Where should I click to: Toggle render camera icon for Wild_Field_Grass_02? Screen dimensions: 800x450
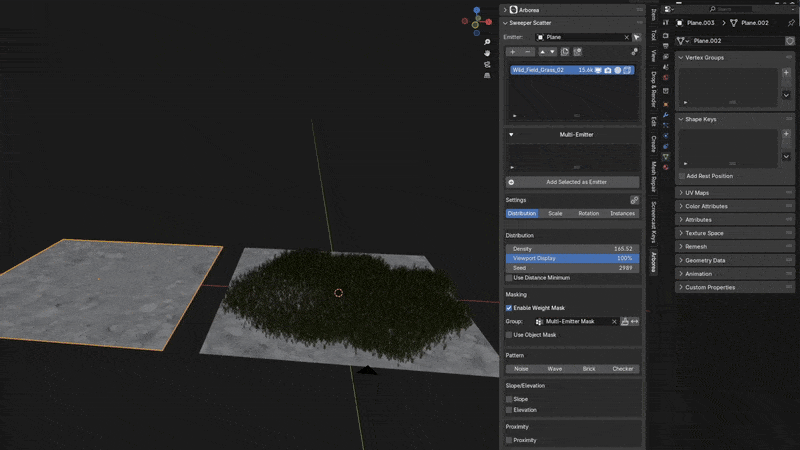[x=608, y=70]
